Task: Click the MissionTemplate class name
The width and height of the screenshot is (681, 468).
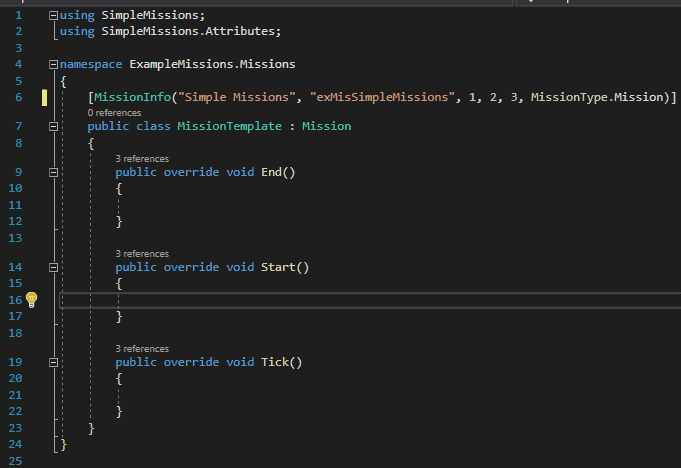Action: 229,126
